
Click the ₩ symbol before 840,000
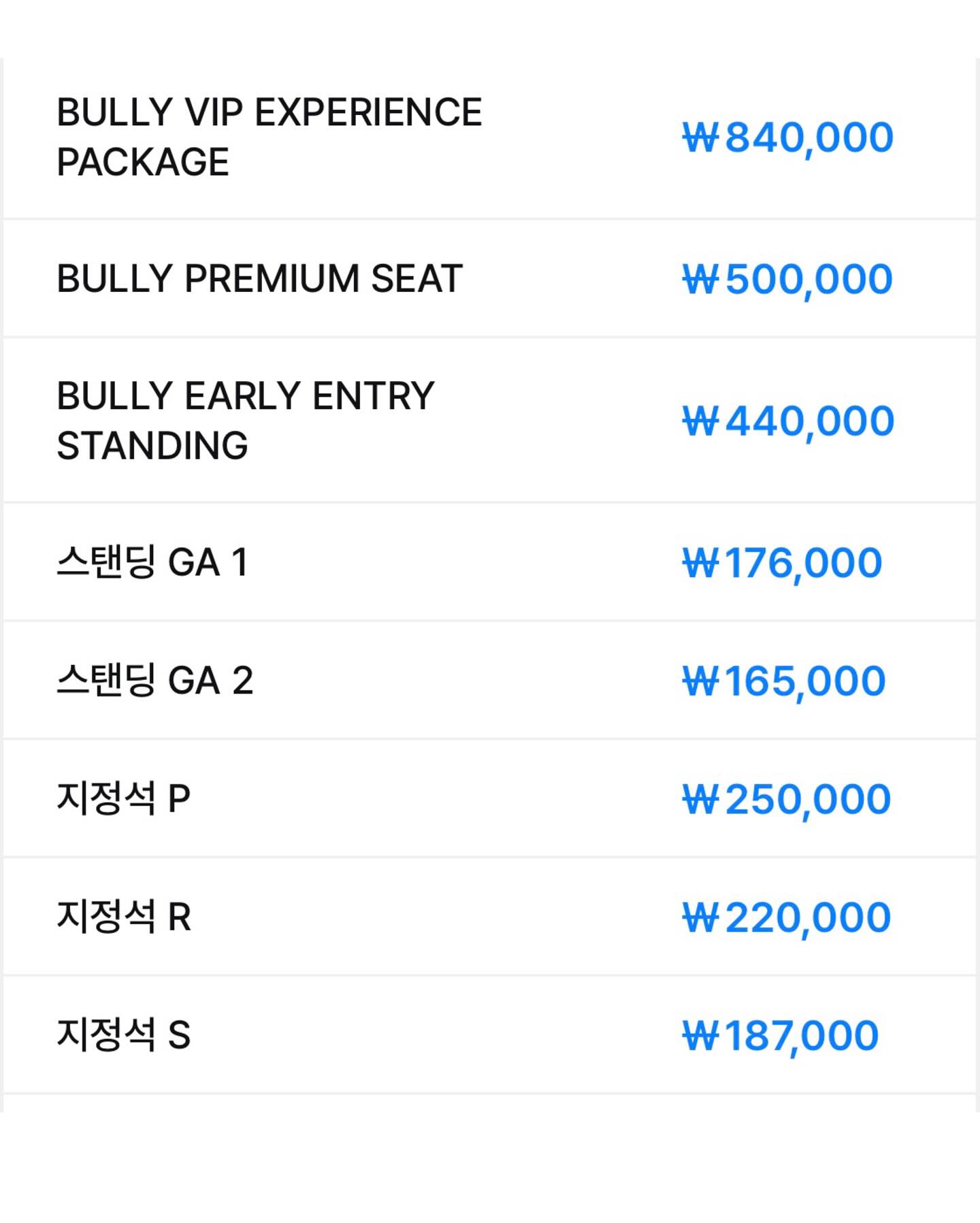point(700,137)
